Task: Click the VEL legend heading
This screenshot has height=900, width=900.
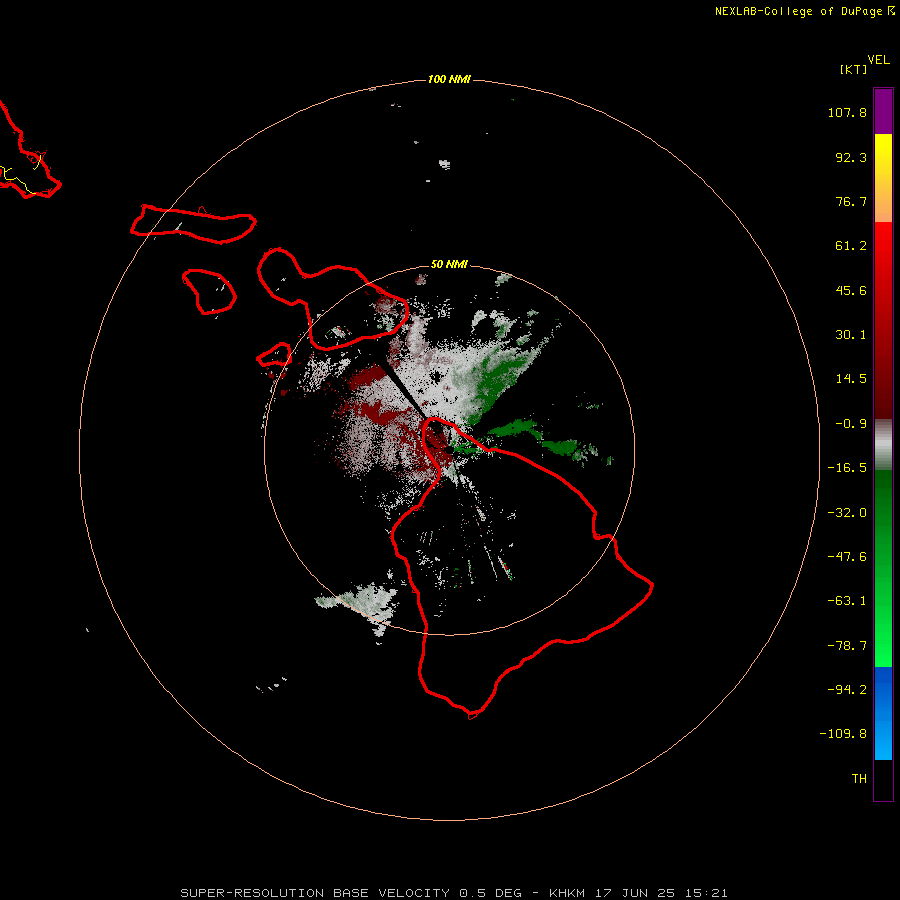Action: (879, 60)
